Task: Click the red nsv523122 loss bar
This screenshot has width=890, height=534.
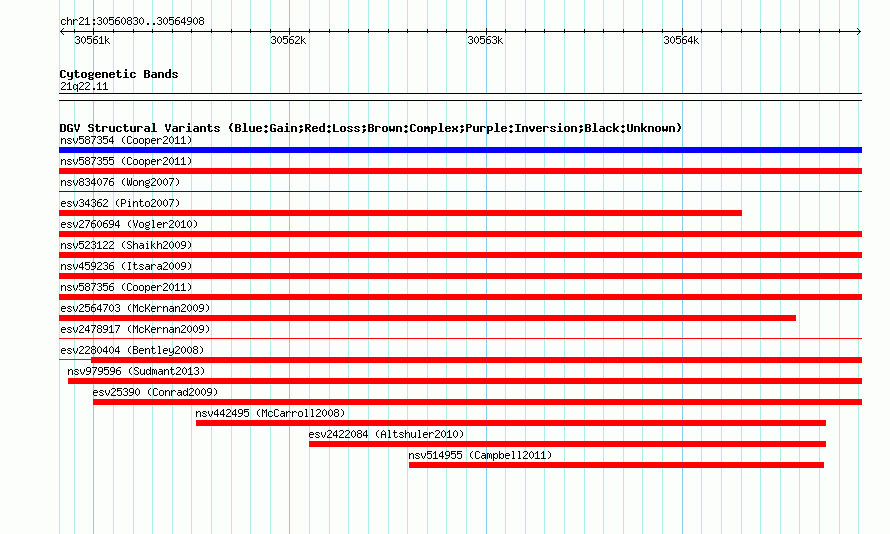Action: [460, 255]
